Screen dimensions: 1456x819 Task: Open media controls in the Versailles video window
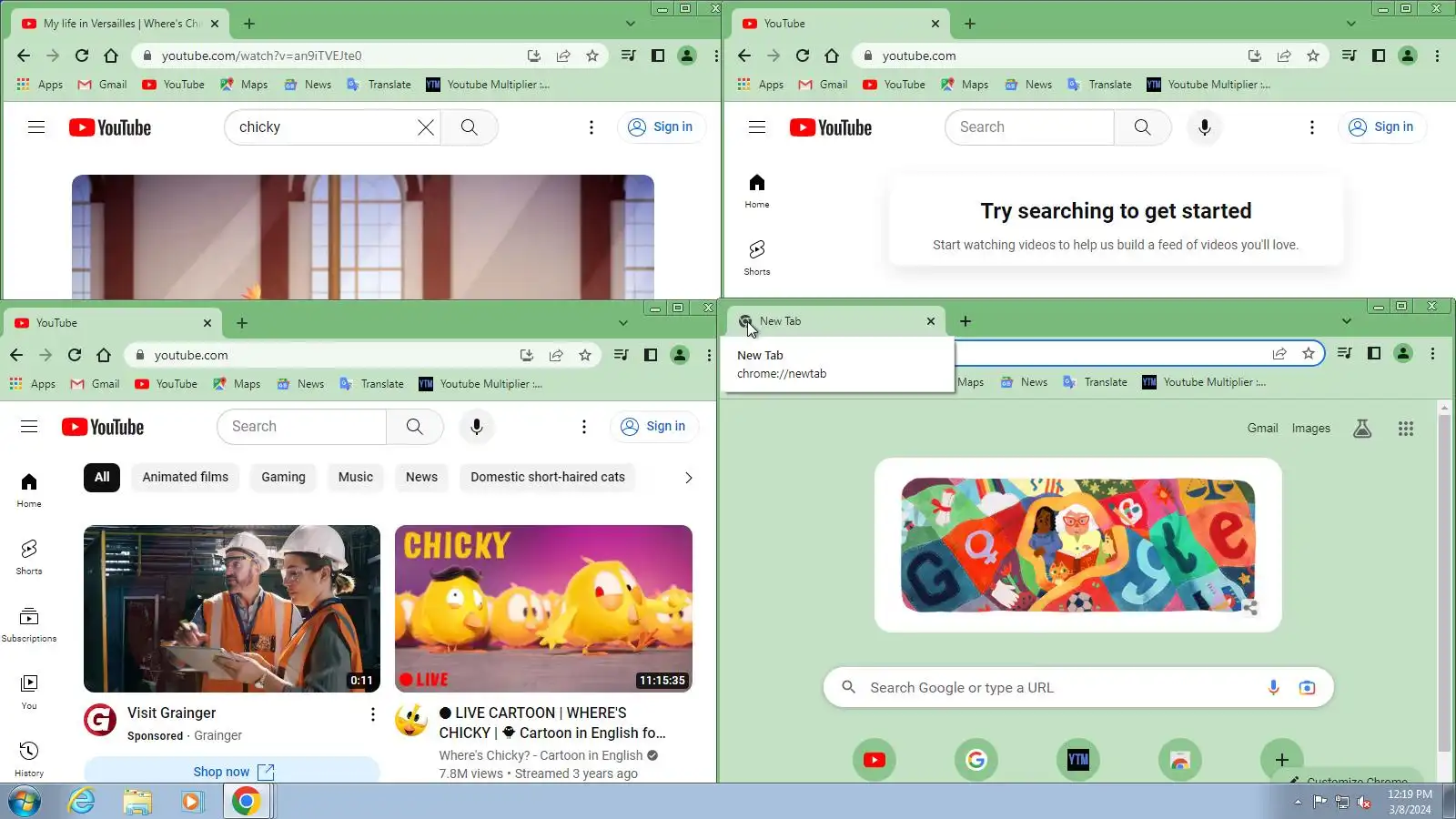point(628,56)
